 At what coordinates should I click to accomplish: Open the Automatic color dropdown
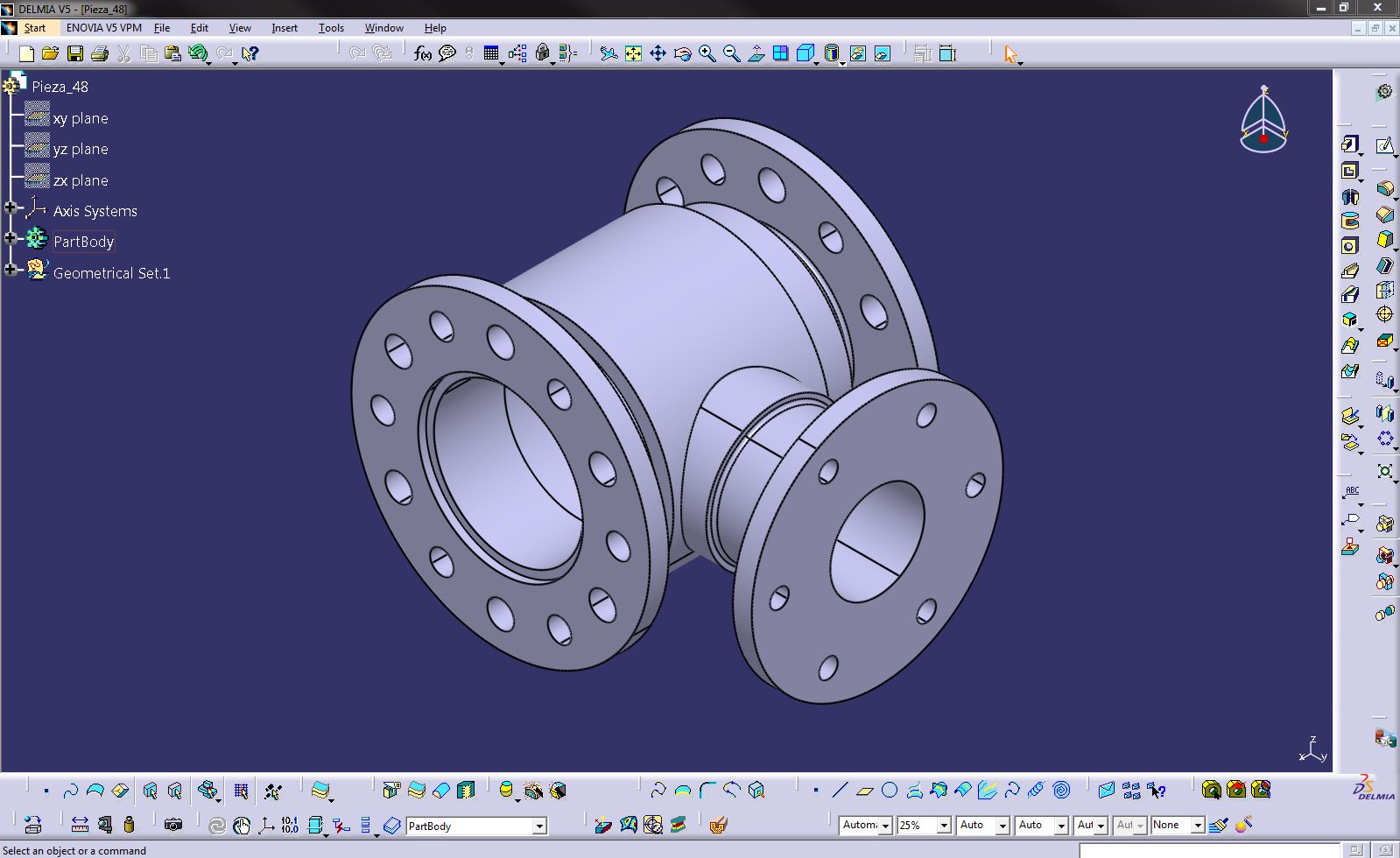click(x=885, y=826)
